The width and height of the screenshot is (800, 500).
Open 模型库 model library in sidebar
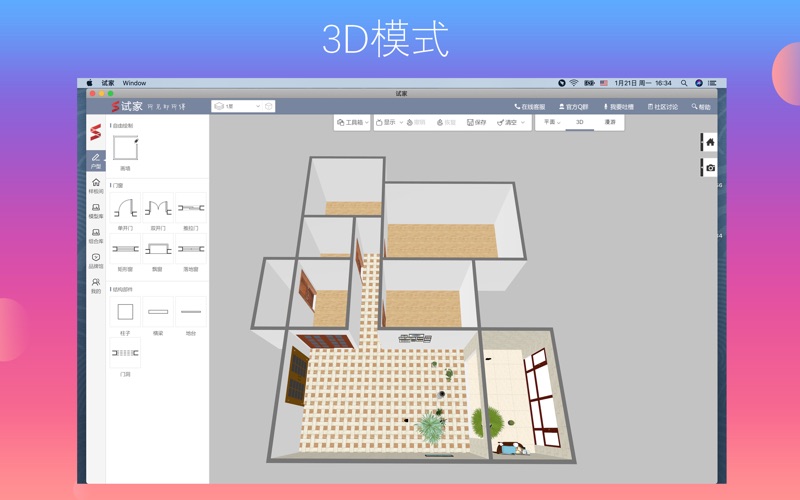96,211
